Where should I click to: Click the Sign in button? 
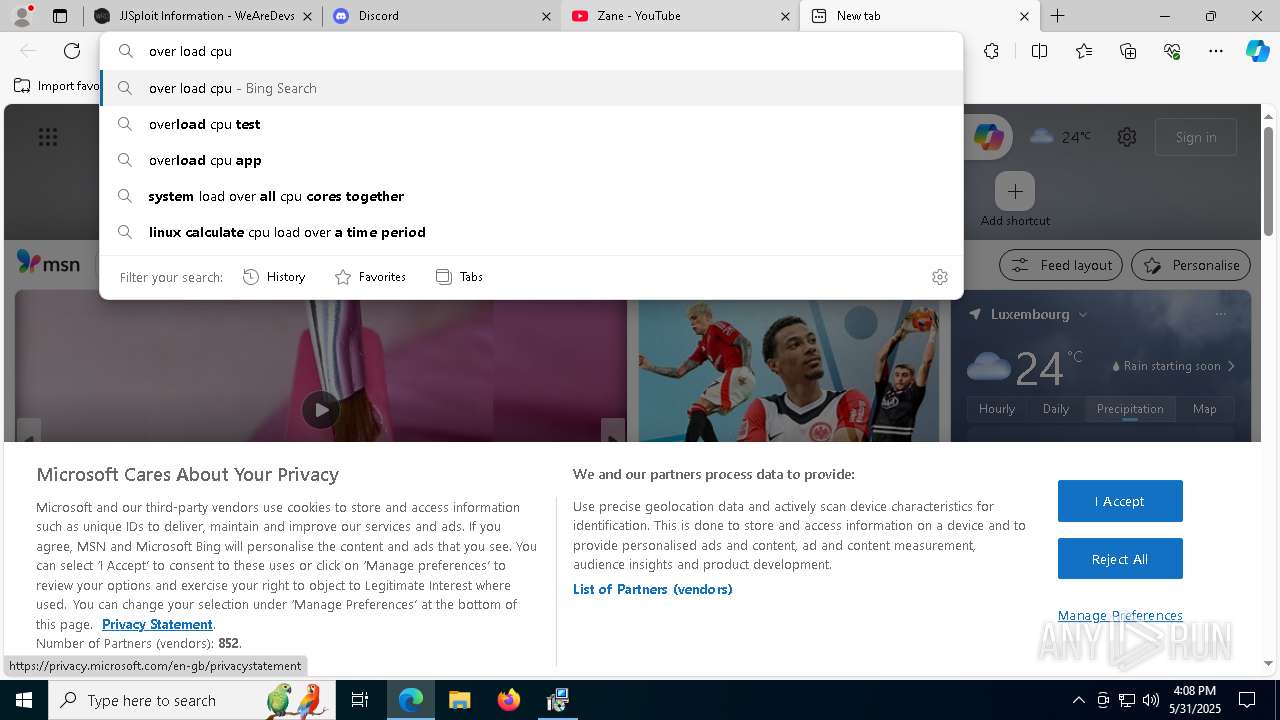pyautogui.click(x=1196, y=137)
